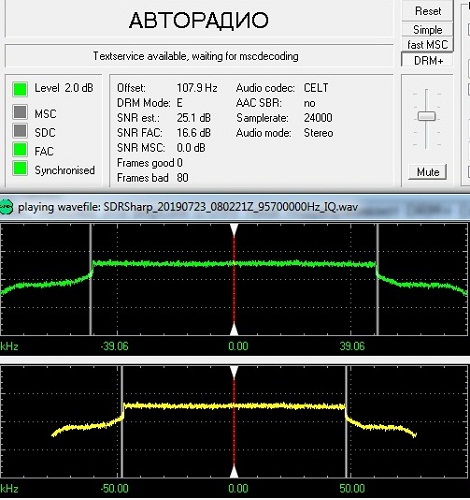Click the bottom center marker triangle in yellow spectrum
This screenshot has width=470, height=500.
[x=234, y=472]
